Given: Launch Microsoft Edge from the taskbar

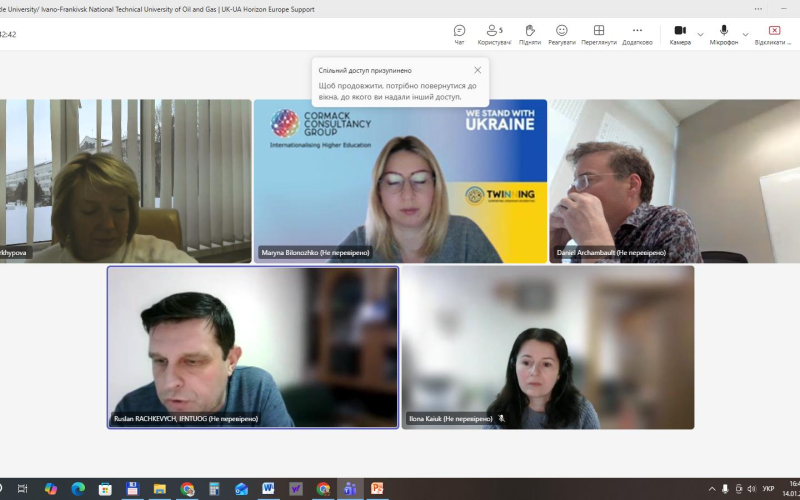Looking at the screenshot, I should [78, 489].
